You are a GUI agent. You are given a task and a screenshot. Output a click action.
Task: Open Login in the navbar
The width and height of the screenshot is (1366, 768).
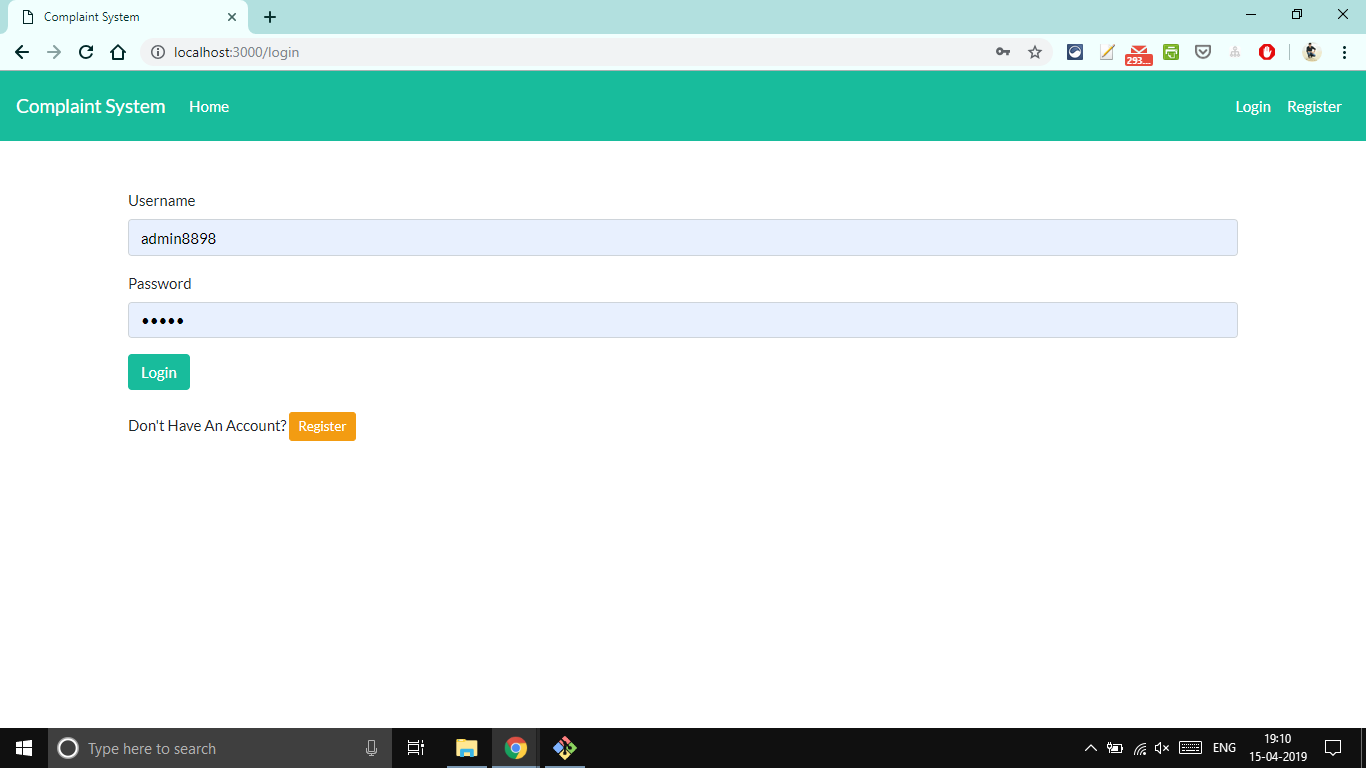pos(1253,107)
